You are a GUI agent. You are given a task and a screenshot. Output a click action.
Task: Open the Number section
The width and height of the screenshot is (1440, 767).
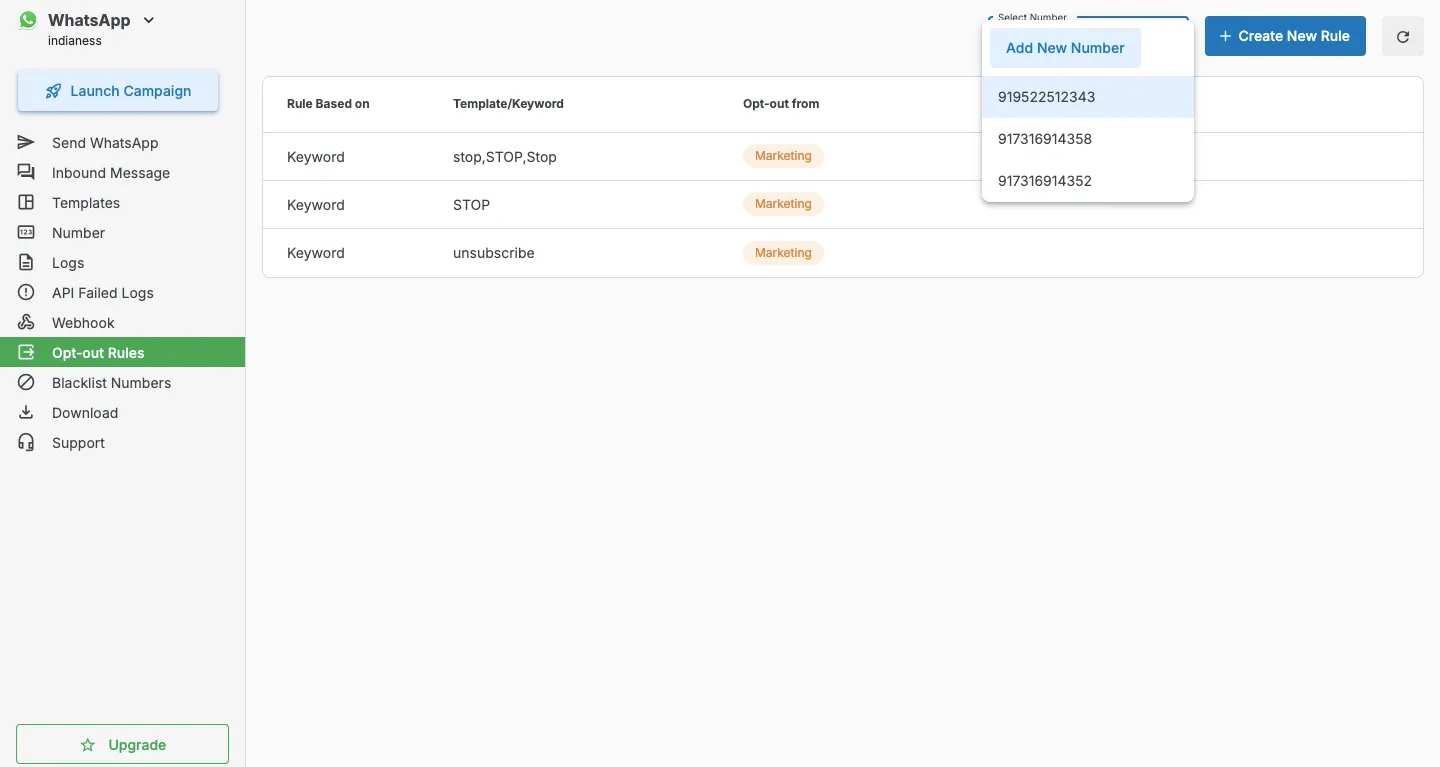click(122, 233)
